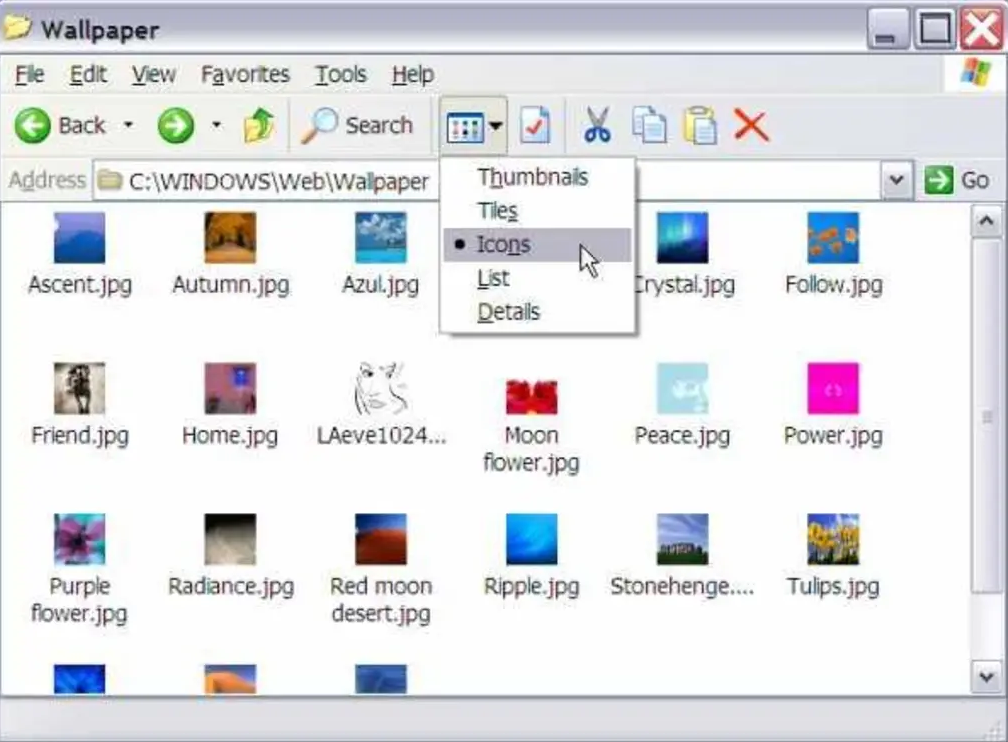Click the green Back arrow icon

point(33,126)
